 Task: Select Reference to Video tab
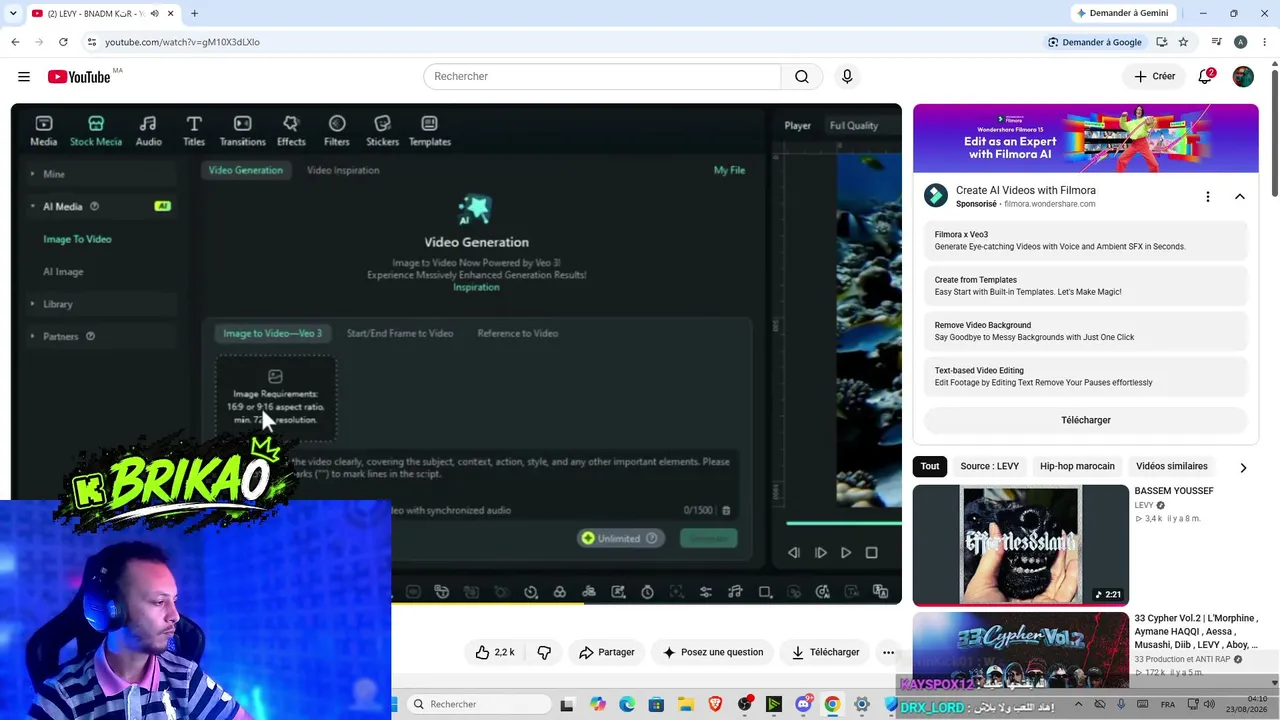(x=518, y=333)
